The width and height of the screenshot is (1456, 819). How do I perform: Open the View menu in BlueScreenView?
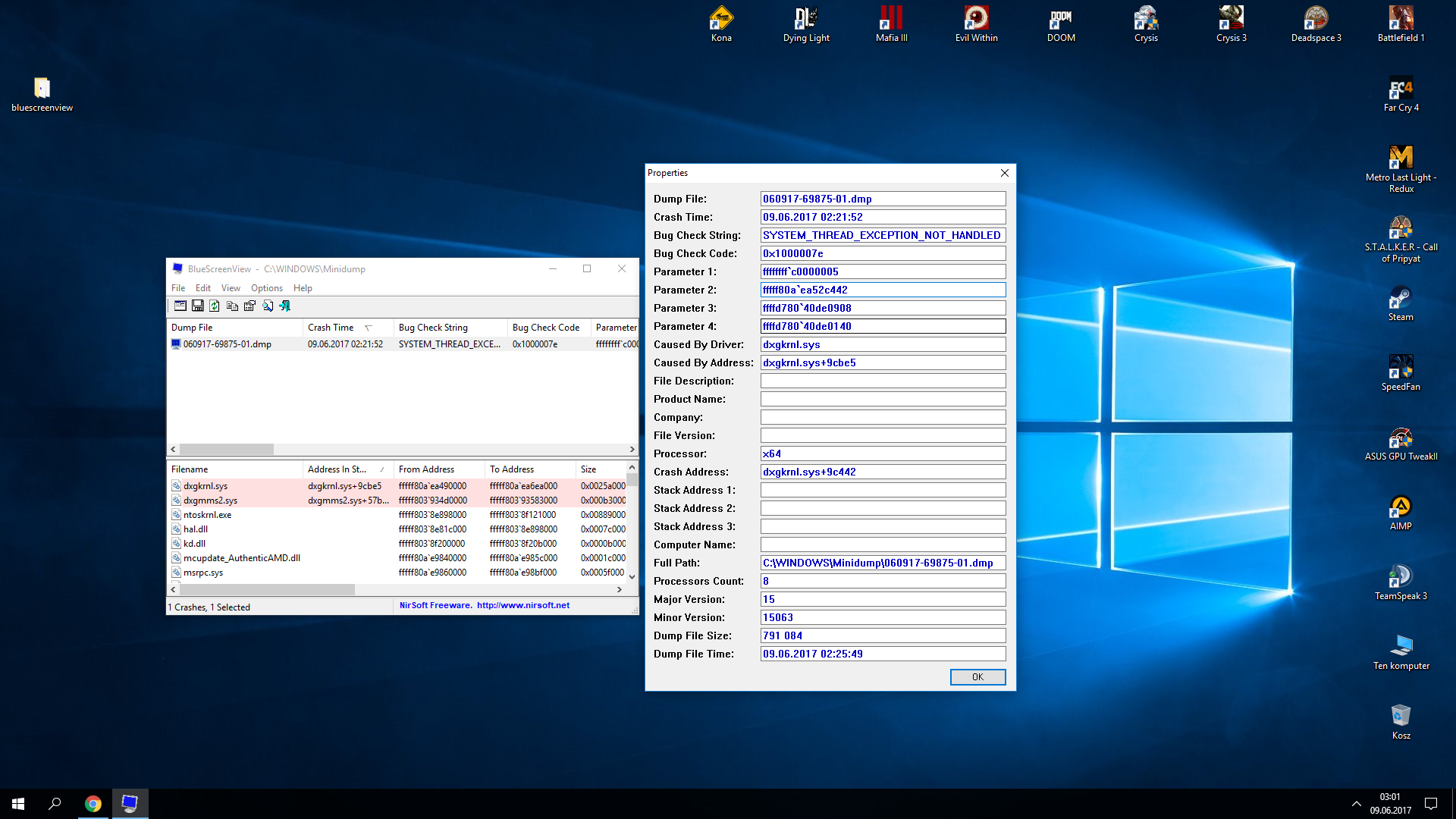(231, 288)
